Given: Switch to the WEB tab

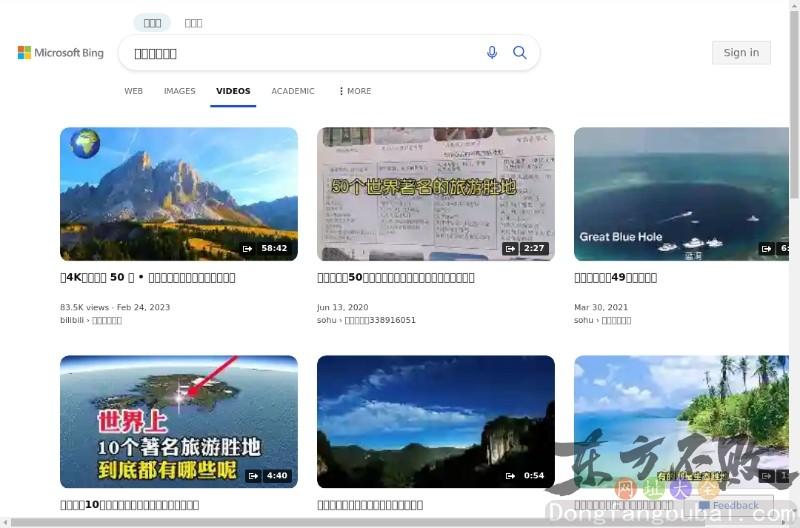Looking at the screenshot, I should (134, 91).
